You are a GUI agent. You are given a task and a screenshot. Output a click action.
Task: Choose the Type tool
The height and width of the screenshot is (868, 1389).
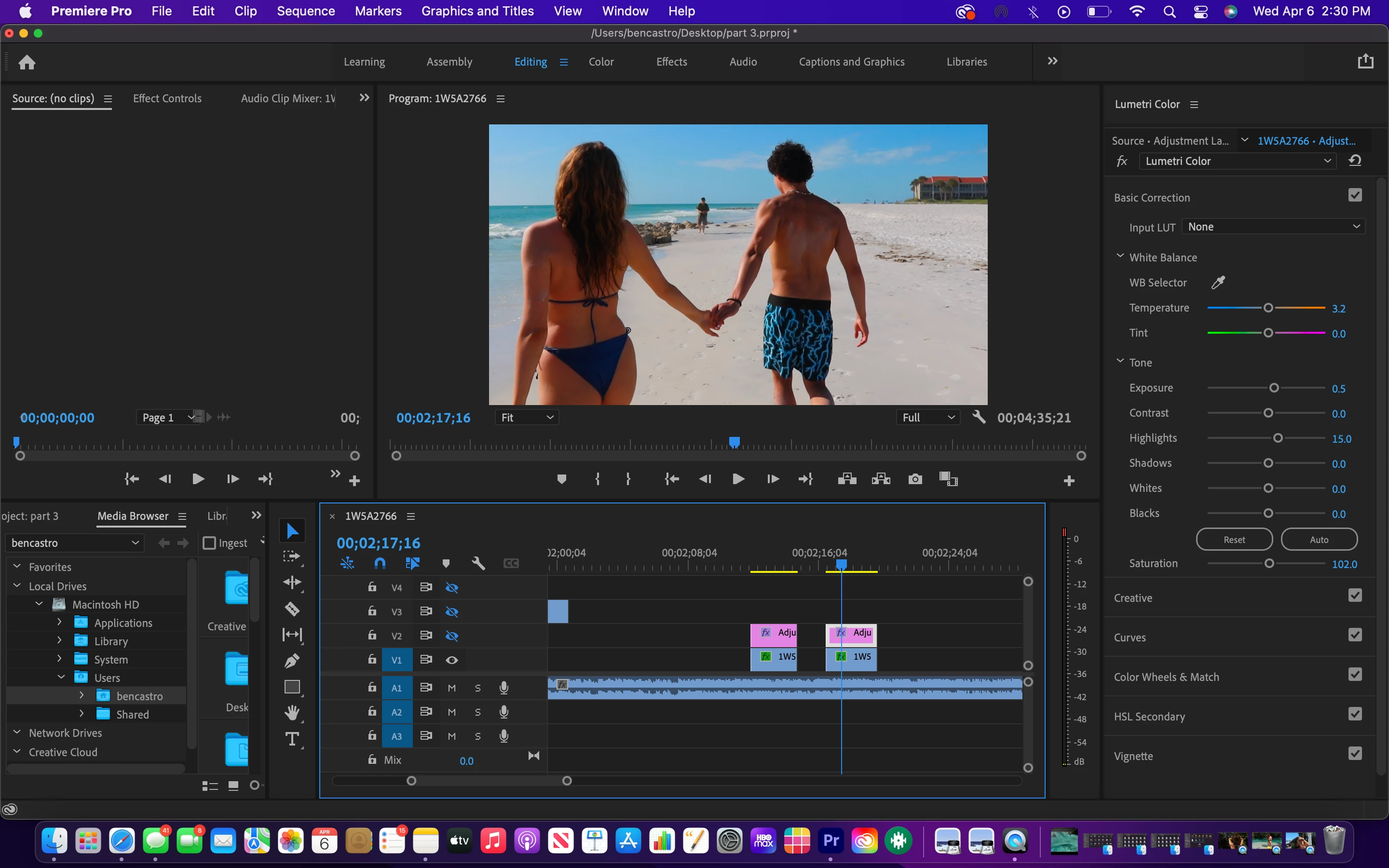coord(292,739)
